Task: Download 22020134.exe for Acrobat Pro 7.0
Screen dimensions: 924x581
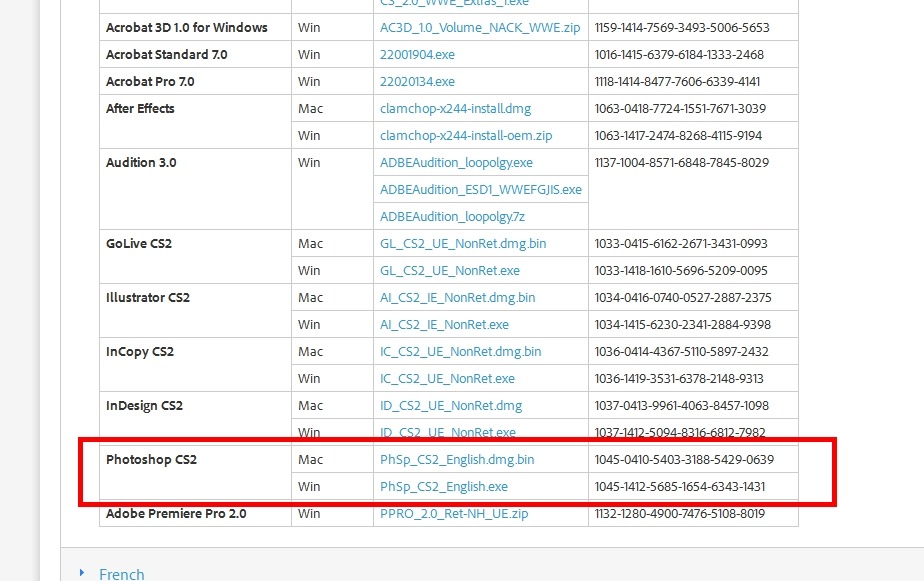Action: coord(417,82)
